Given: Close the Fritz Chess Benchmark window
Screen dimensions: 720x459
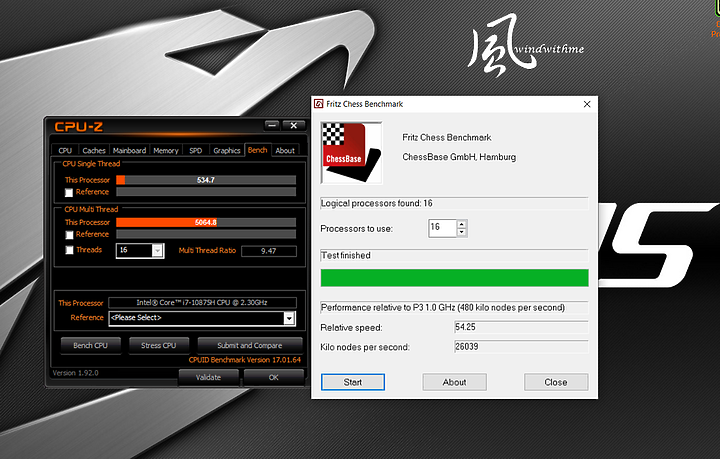Looking at the screenshot, I should 586,104.
